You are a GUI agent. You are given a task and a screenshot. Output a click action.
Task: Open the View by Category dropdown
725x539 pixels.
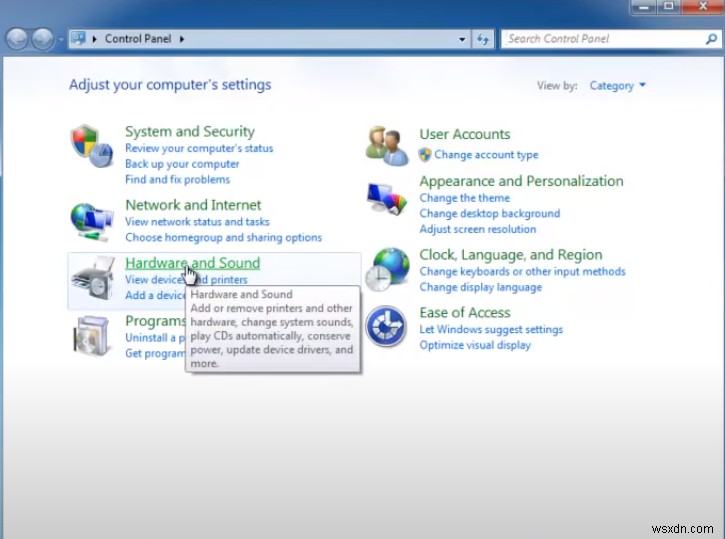point(617,86)
